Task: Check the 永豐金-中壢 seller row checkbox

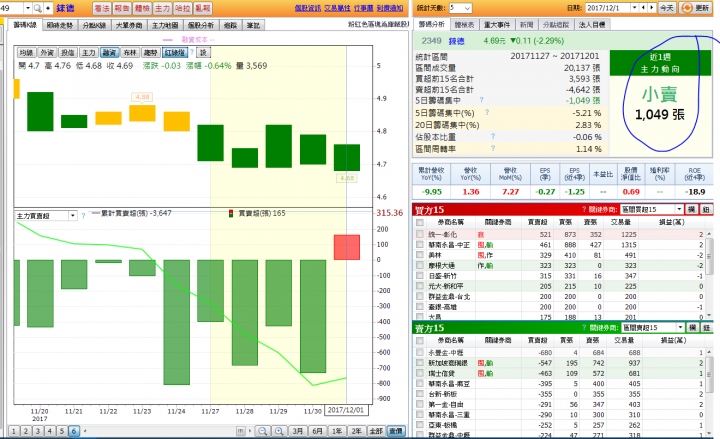Action: tap(419, 352)
